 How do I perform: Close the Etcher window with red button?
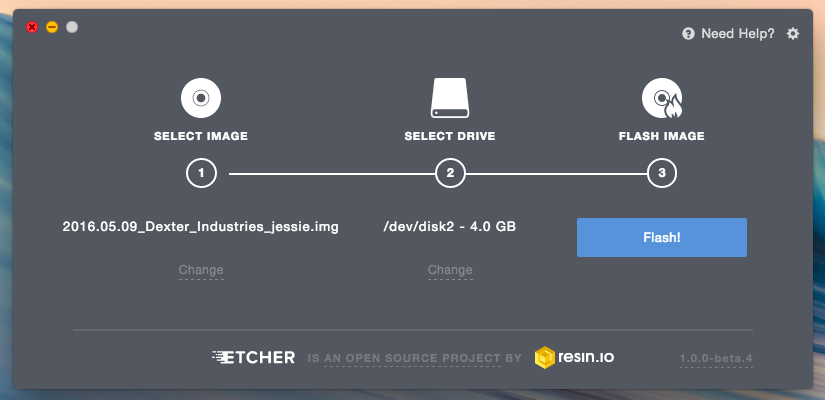[x=32, y=27]
